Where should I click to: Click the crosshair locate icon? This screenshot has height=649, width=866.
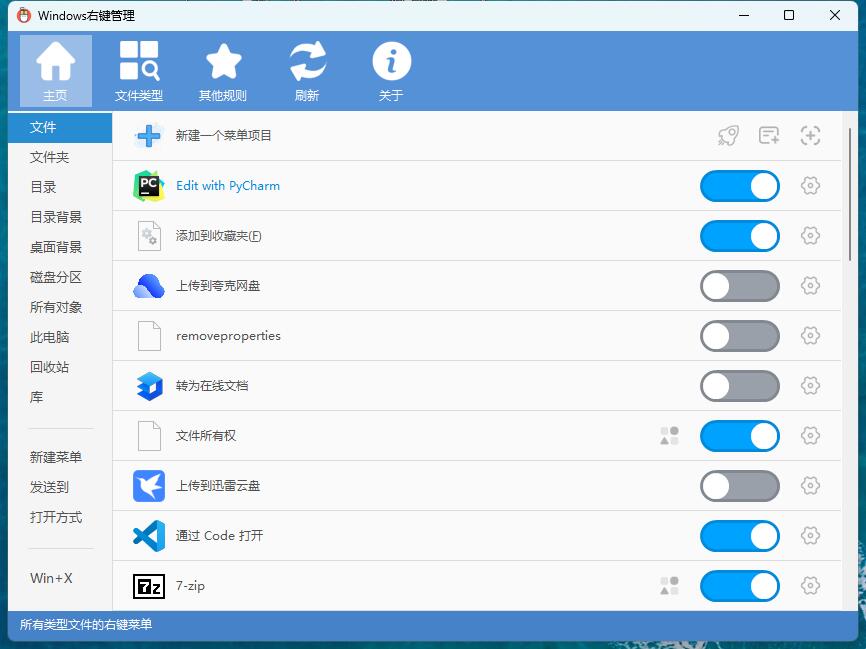tap(810, 135)
